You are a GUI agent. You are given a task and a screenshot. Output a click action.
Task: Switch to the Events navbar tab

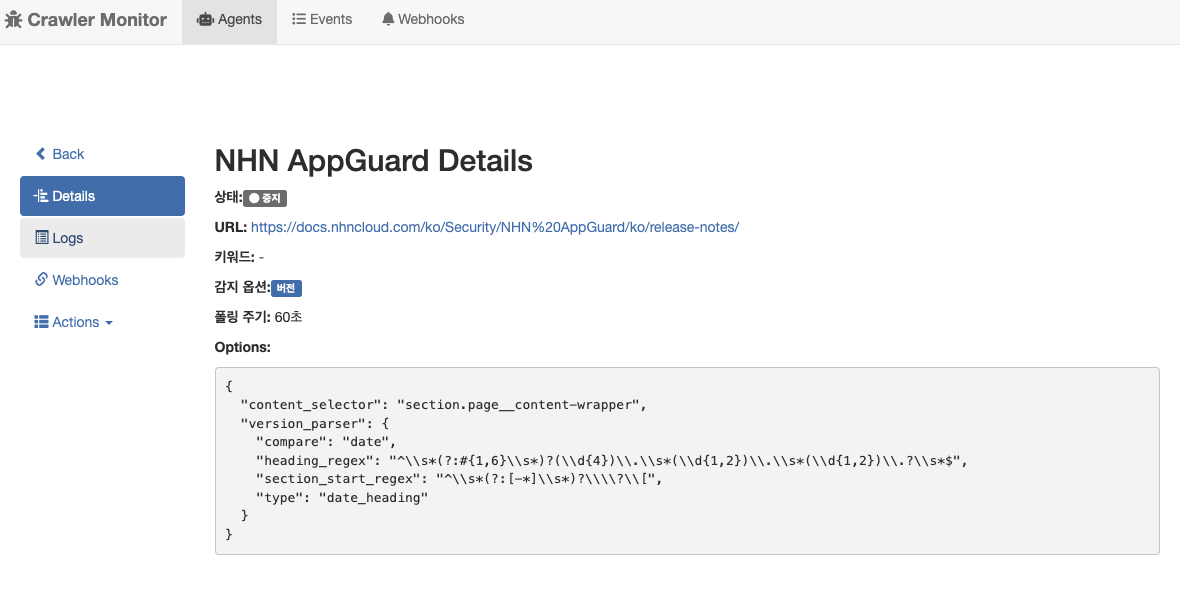pyautogui.click(x=322, y=20)
